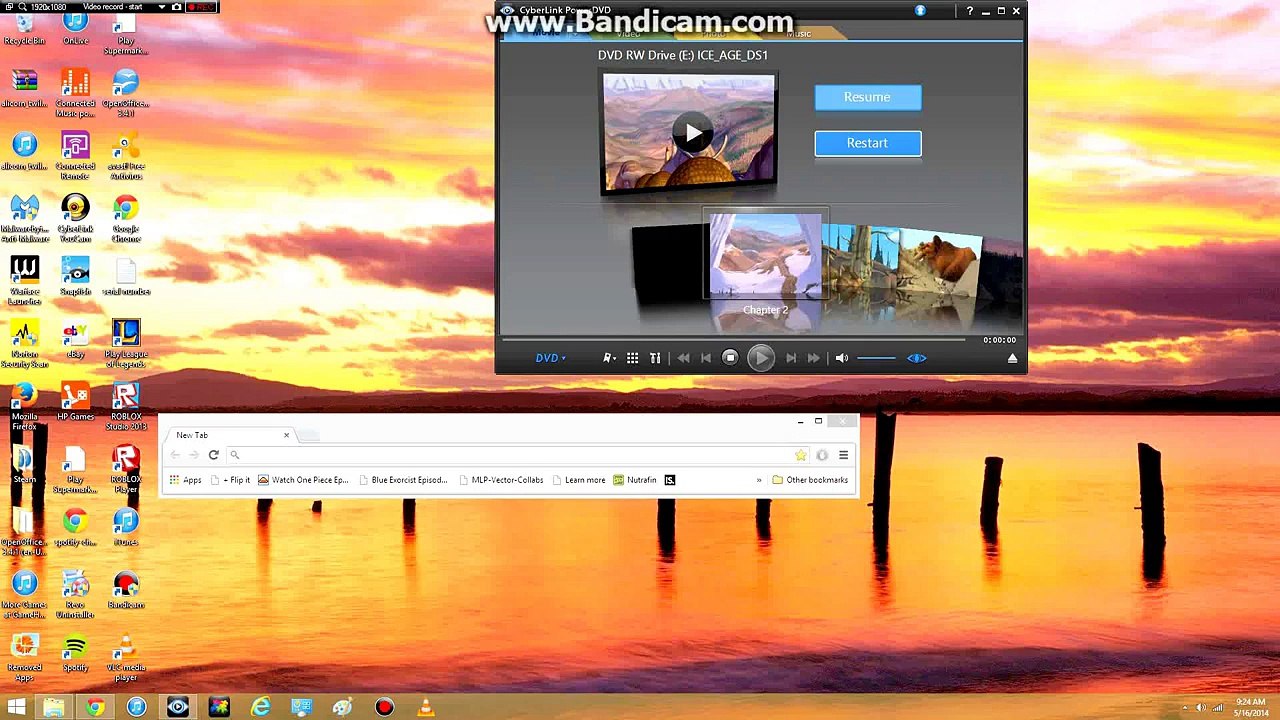Viewport: 1280px width, 720px height.
Task: Open the PowerDVD help question mark
Action: click(969, 11)
